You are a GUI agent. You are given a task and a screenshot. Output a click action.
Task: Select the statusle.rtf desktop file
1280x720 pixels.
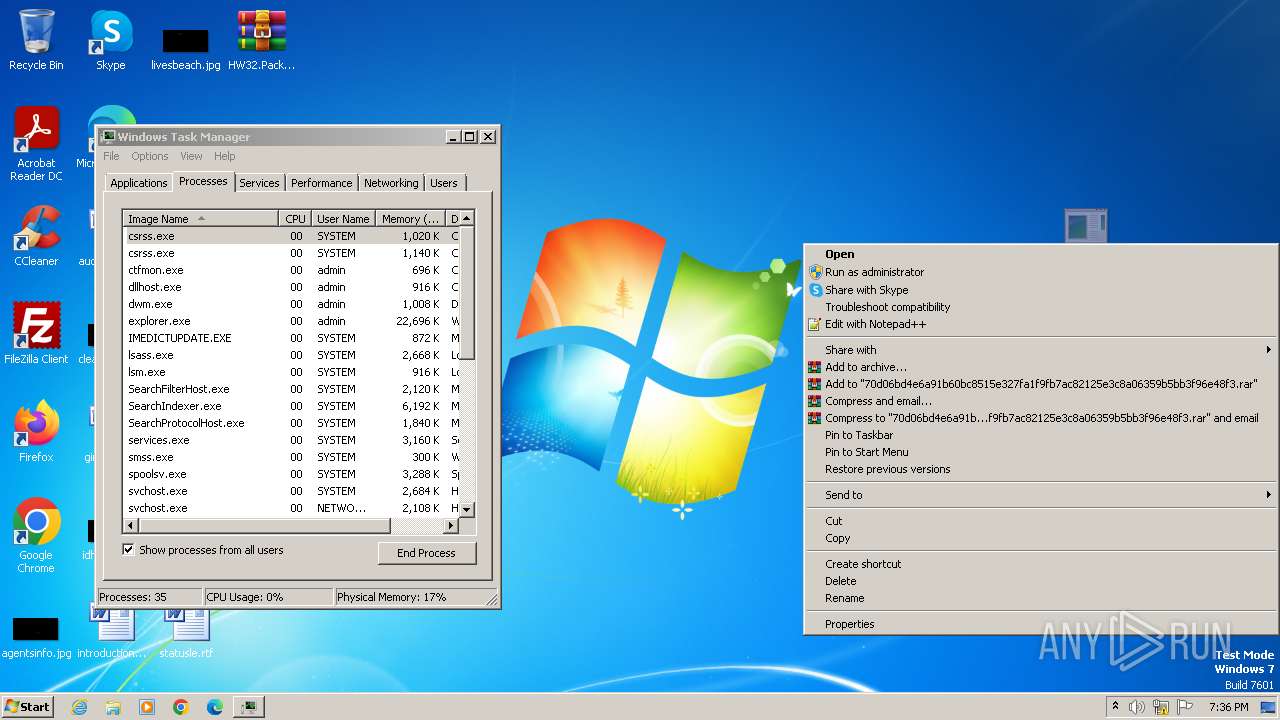tap(186, 632)
